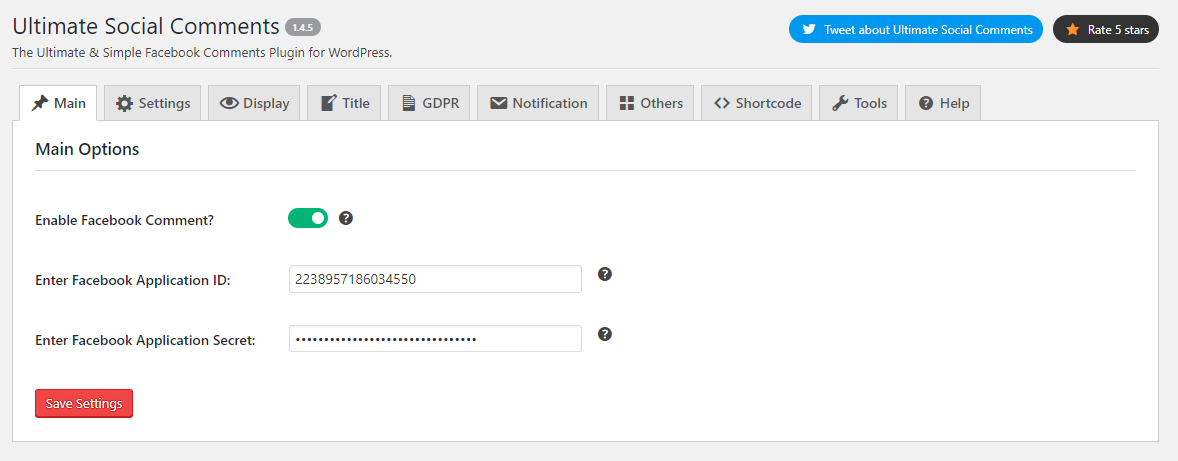Open the Others tab
Image resolution: width=1178 pixels, height=461 pixels.
pos(651,103)
